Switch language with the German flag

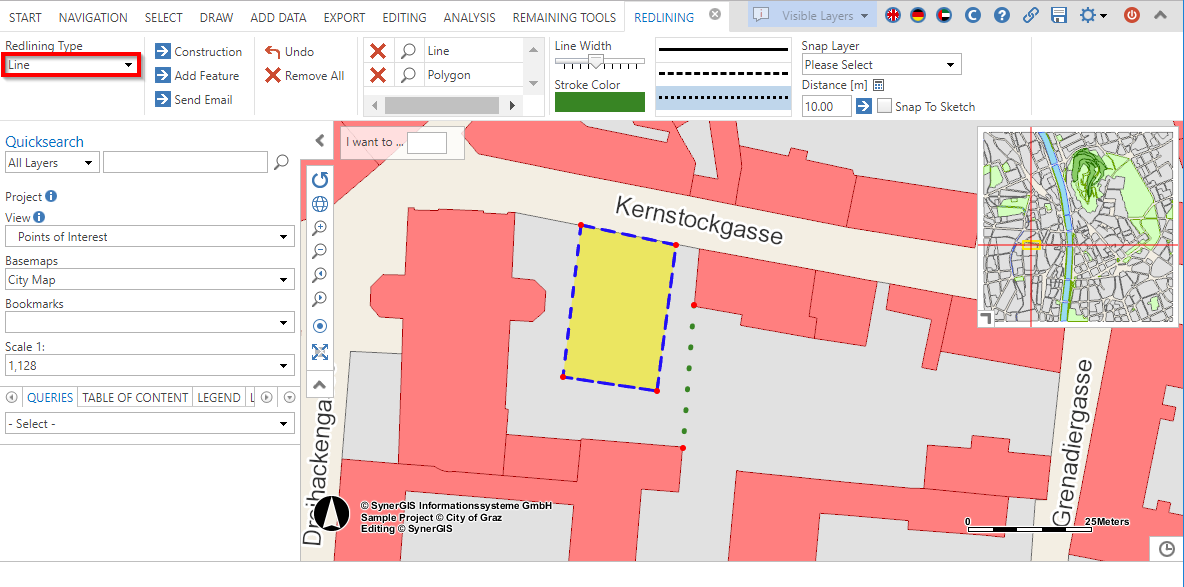click(x=917, y=15)
